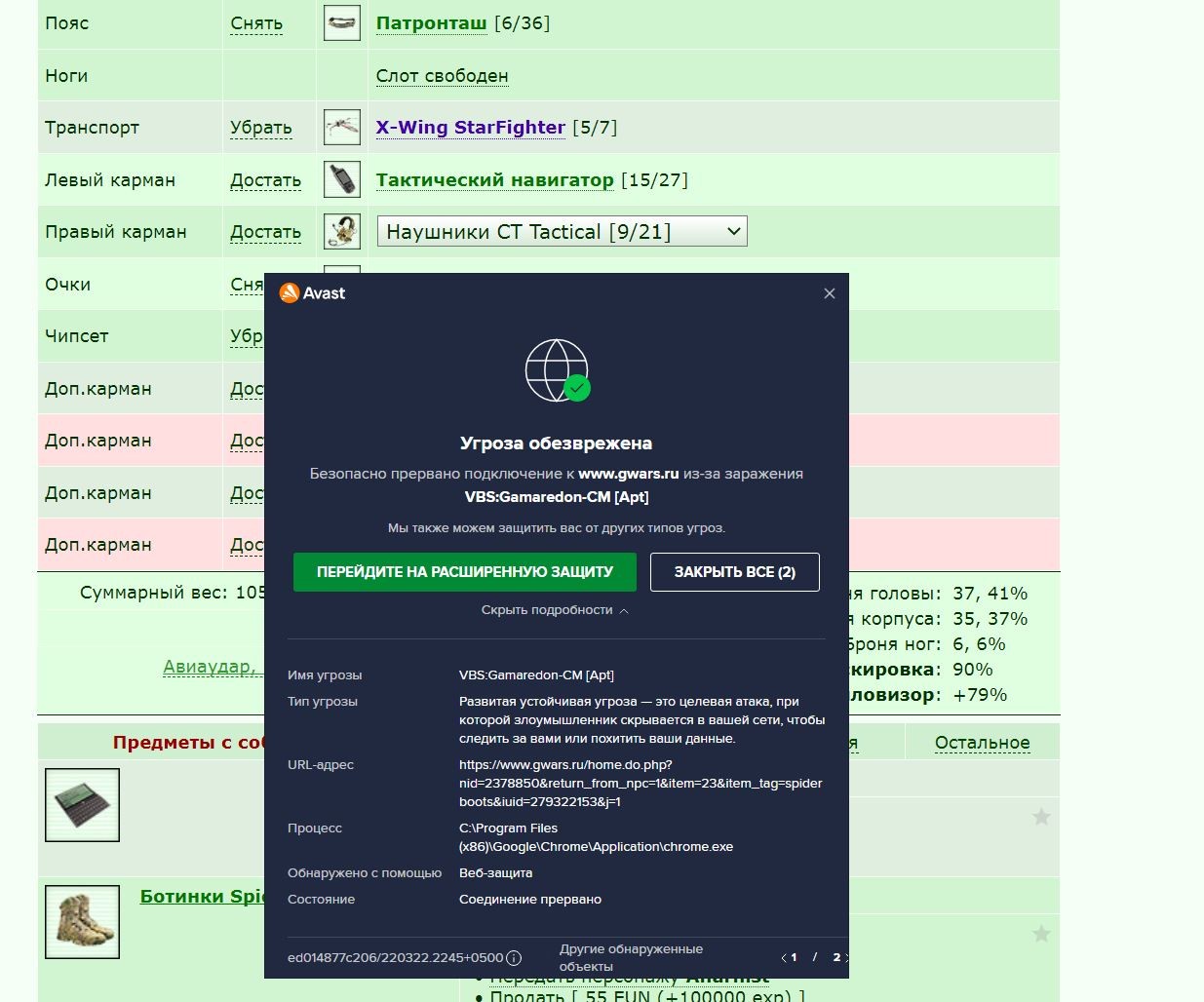The image size is (1204, 1002).
Task: Click the Avast logo in popup header
Action: [x=312, y=292]
